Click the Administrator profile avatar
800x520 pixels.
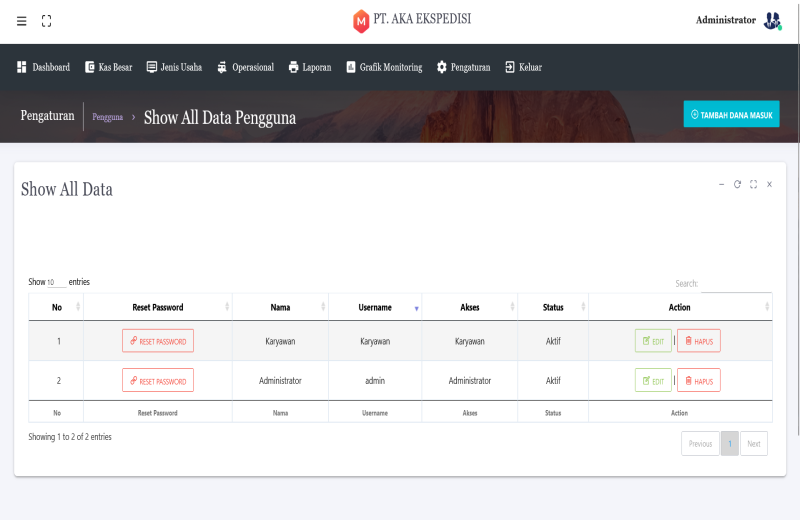tap(772, 21)
